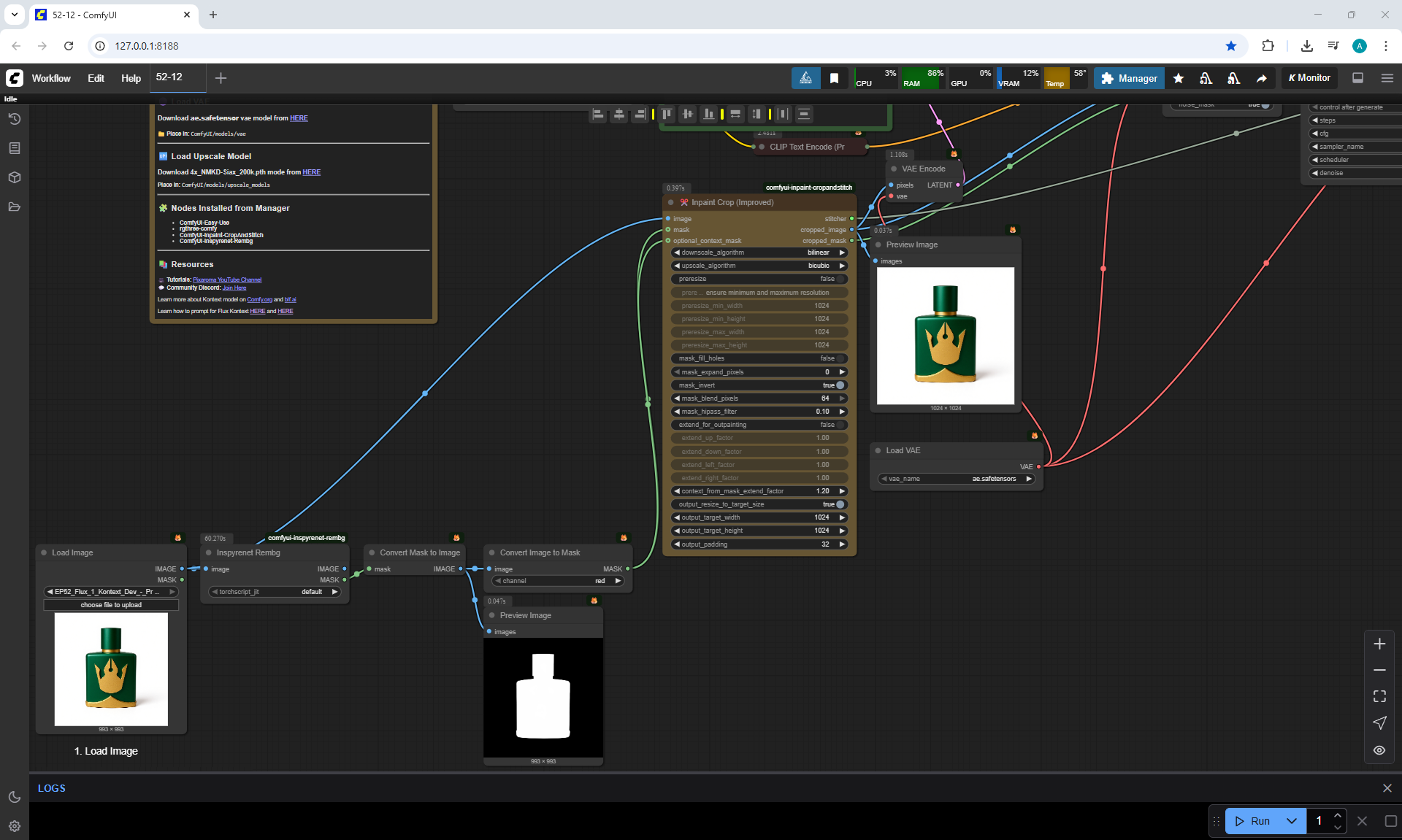The image size is (1402, 840).
Task: Toggle output_resize_to_target_size switch
Action: tap(839, 504)
